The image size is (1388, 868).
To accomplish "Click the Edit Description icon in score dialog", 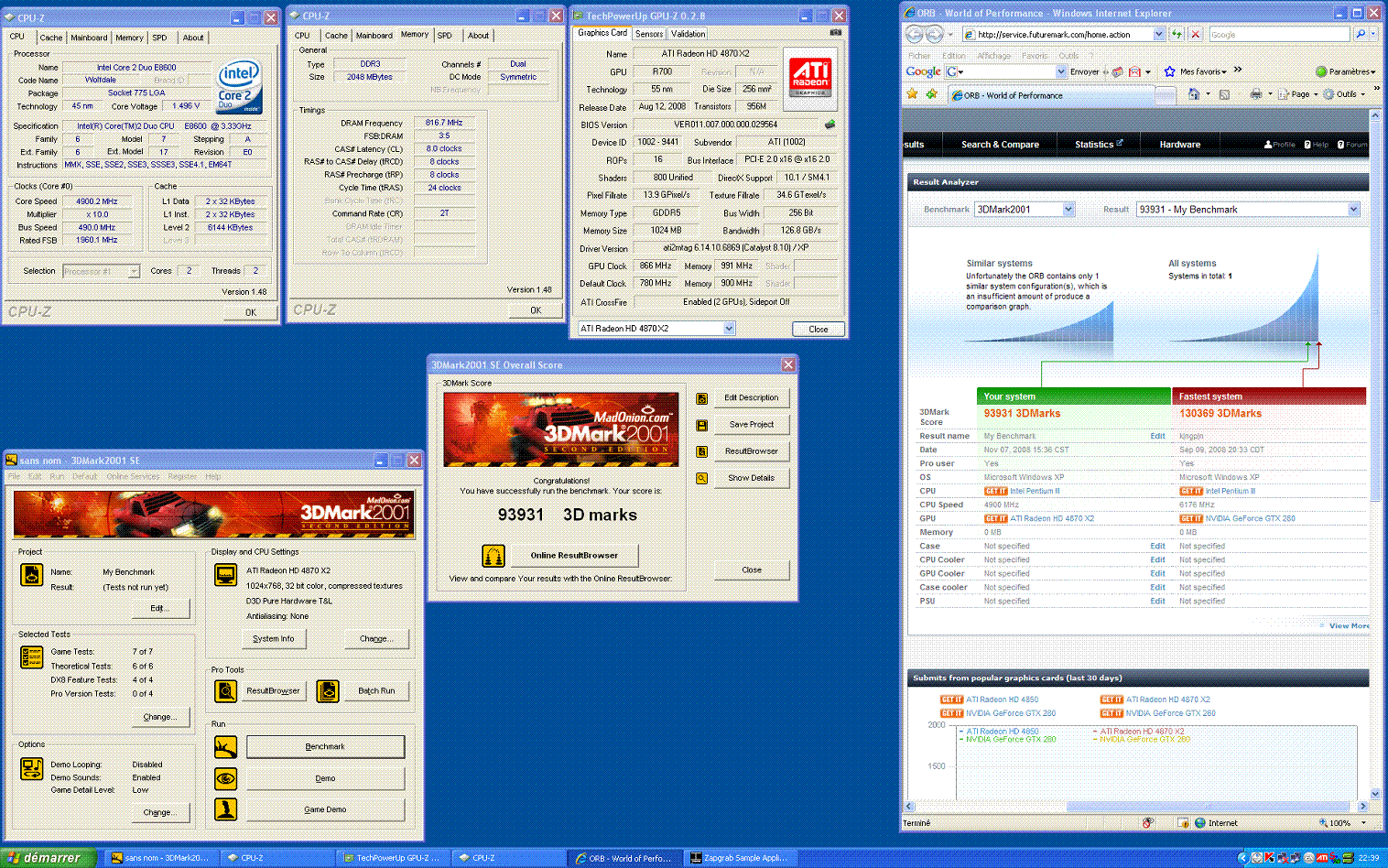I will point(701,398).
